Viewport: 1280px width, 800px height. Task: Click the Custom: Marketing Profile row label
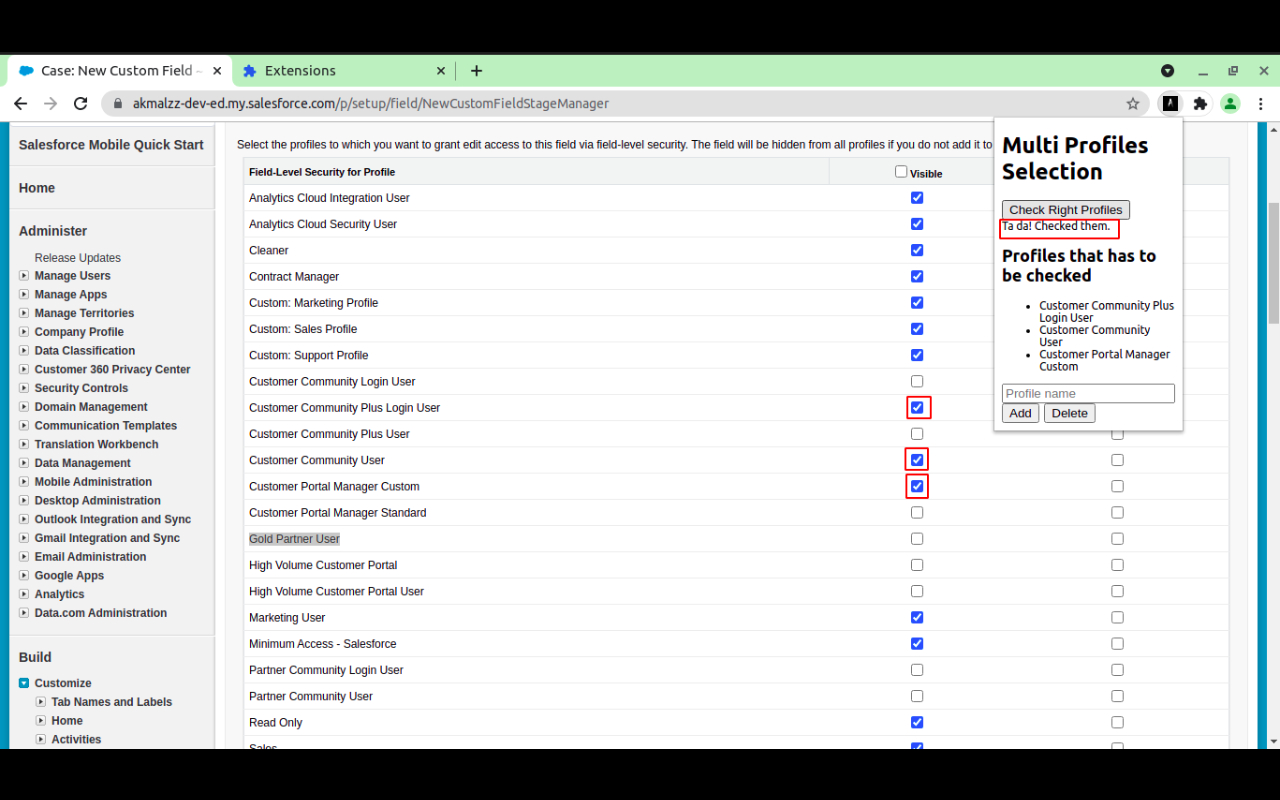[x=314, y=303]
